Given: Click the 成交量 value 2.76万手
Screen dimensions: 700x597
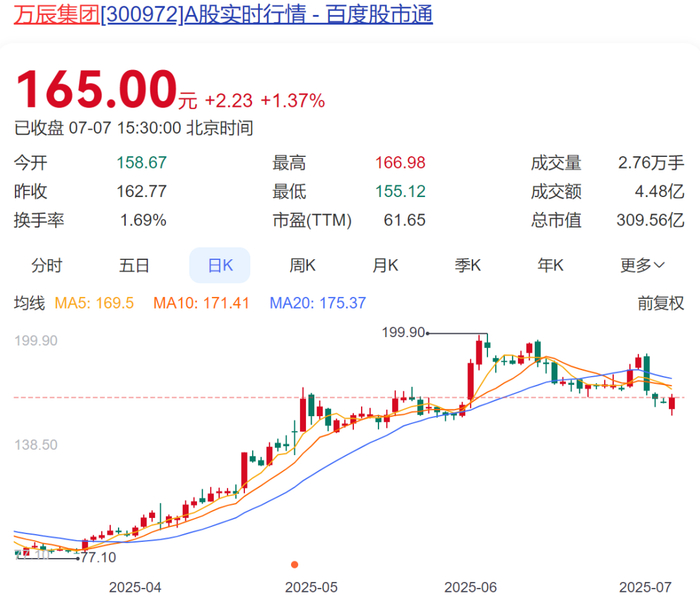Looking at the screenshot, I should coord(651,163).
